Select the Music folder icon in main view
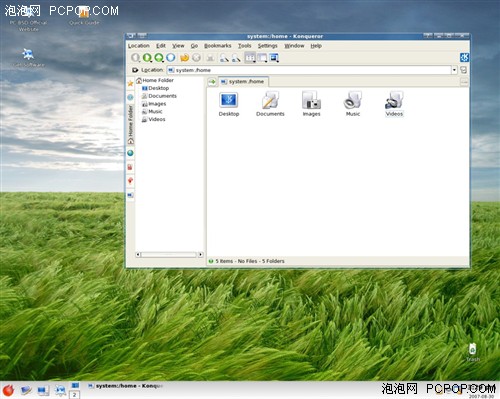This screenshot has width=500, height=399. (x=353, y=104)
